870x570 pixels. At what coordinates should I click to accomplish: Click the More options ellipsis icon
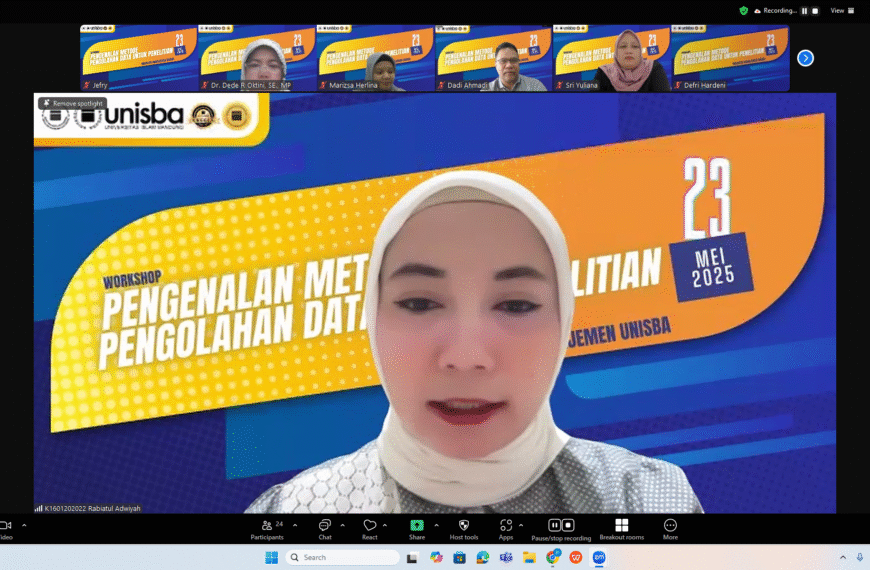670,526
